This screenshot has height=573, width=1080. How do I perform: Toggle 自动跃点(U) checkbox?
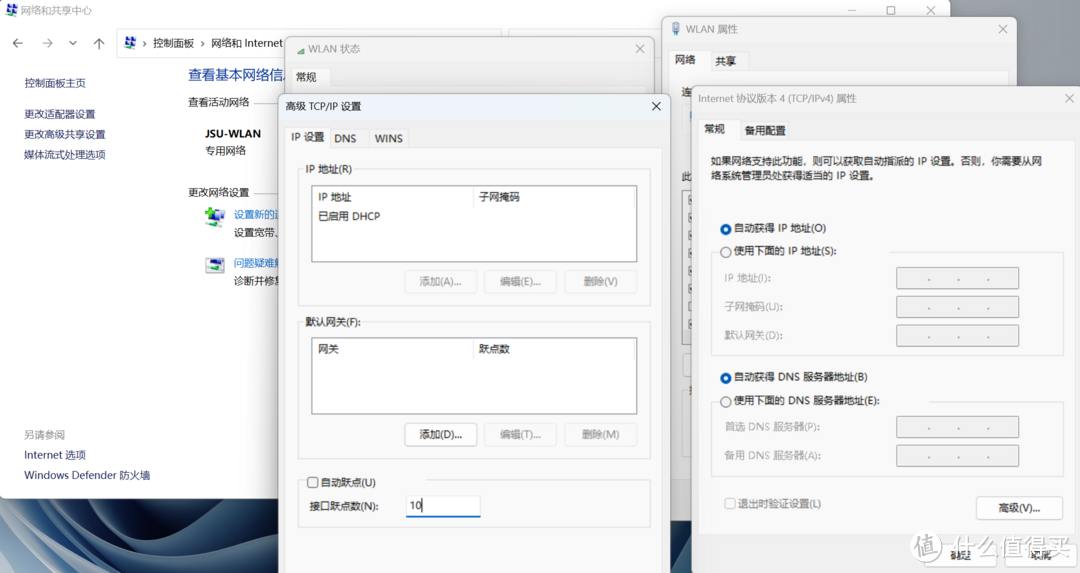pyautogui.click(x=313, y=483)
